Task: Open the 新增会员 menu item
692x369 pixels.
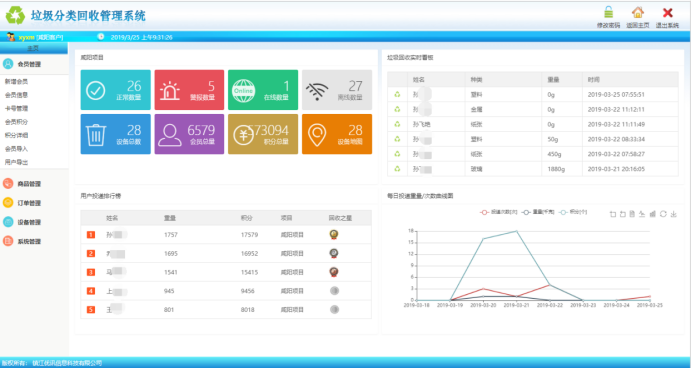Action: (16, 82)
